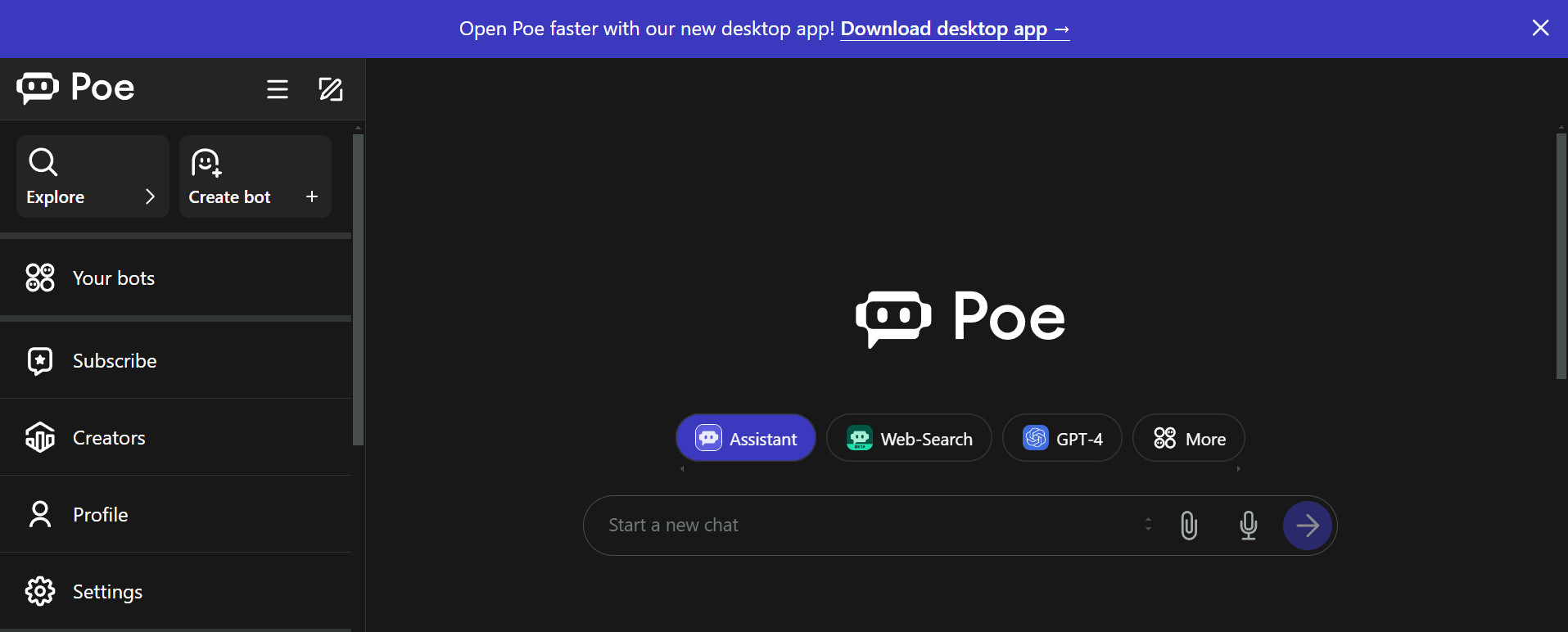Viewport: 1568px width, 632px height.
Task: Click the Creators building icon
Action: [40, 437]
